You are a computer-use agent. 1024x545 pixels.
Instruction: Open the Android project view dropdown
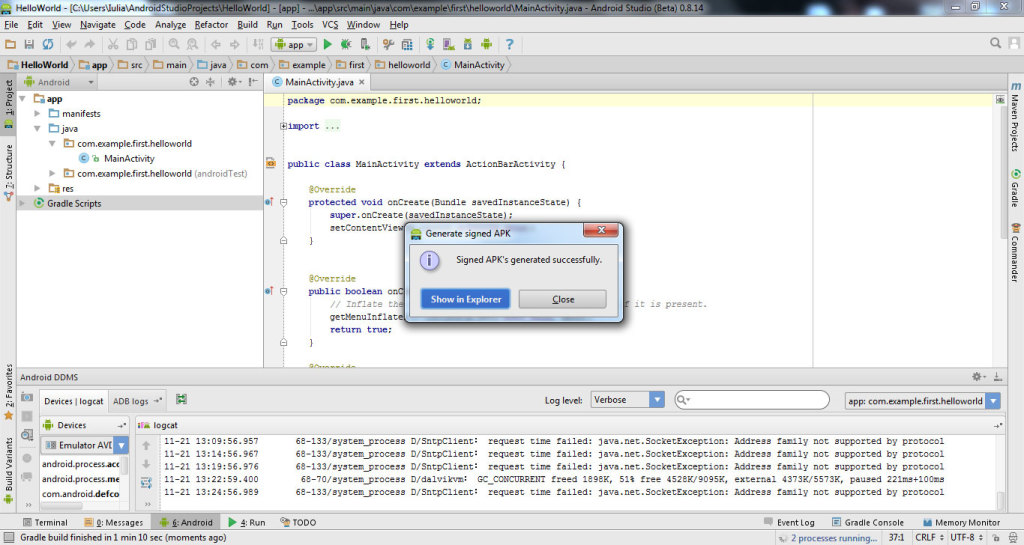[59, 82]
